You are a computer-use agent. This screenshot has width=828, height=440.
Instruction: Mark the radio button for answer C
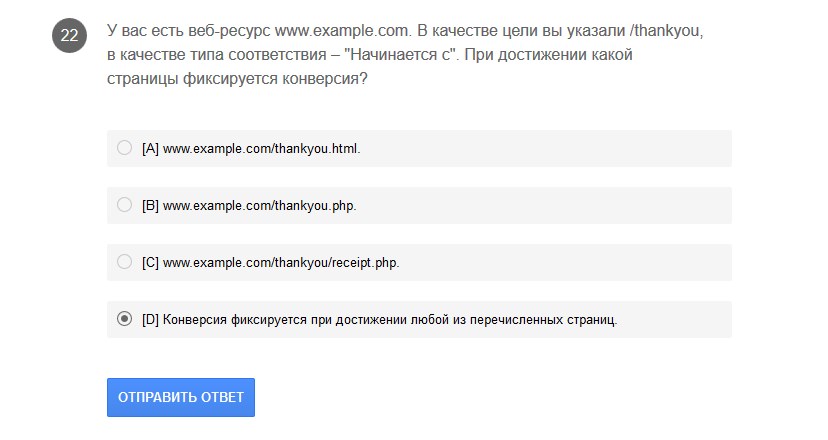(125, 261)
